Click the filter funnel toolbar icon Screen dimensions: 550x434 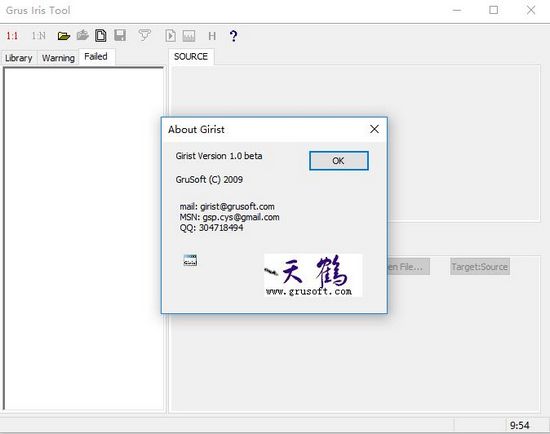pyautogui.click(x=144, y=35)
